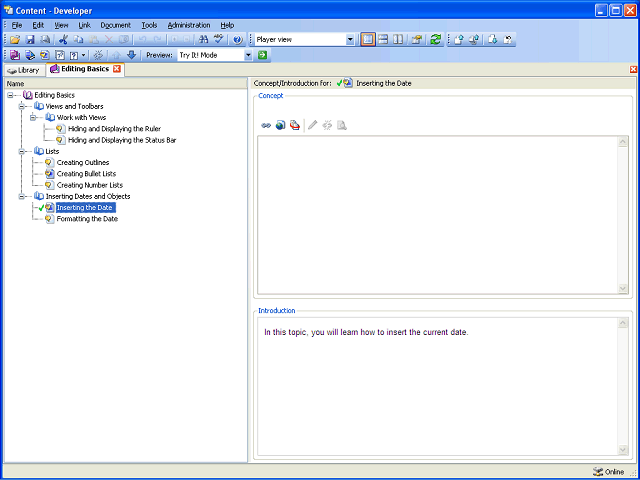Screen dimensions: 640x480
Task: Open the Document menu
Action: click(x=116, y=25)
